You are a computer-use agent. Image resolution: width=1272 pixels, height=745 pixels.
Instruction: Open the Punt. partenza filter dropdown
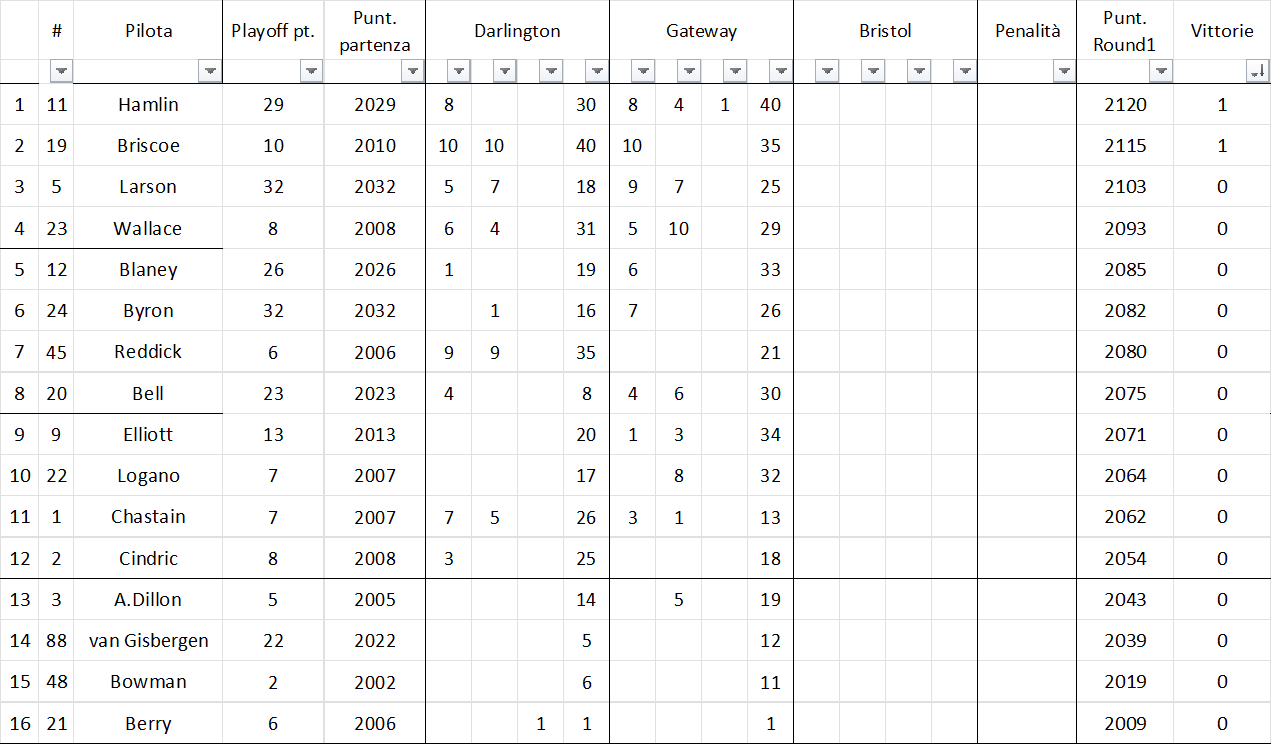pyautogui.click(x=412, y=72)
